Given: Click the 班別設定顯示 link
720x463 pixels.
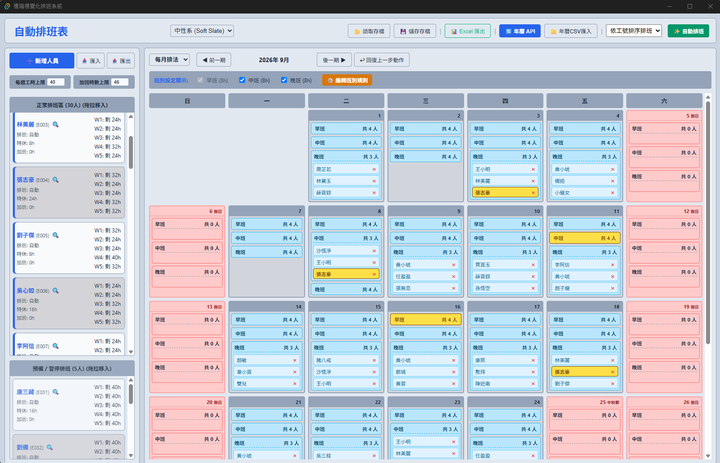Looking at the screenshot, I should (x=171, y=80).
